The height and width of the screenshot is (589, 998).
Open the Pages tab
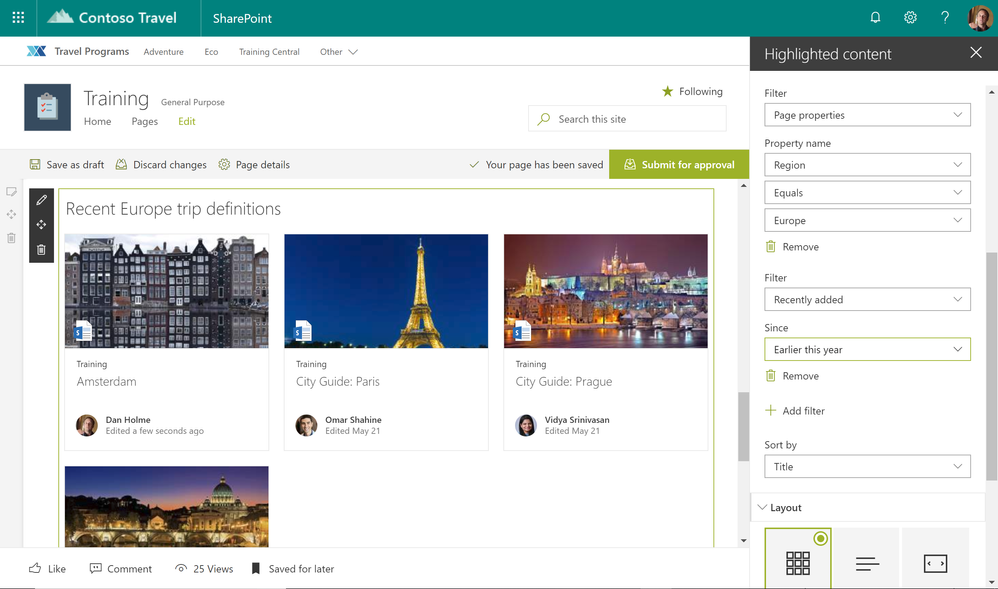point(144,121)
